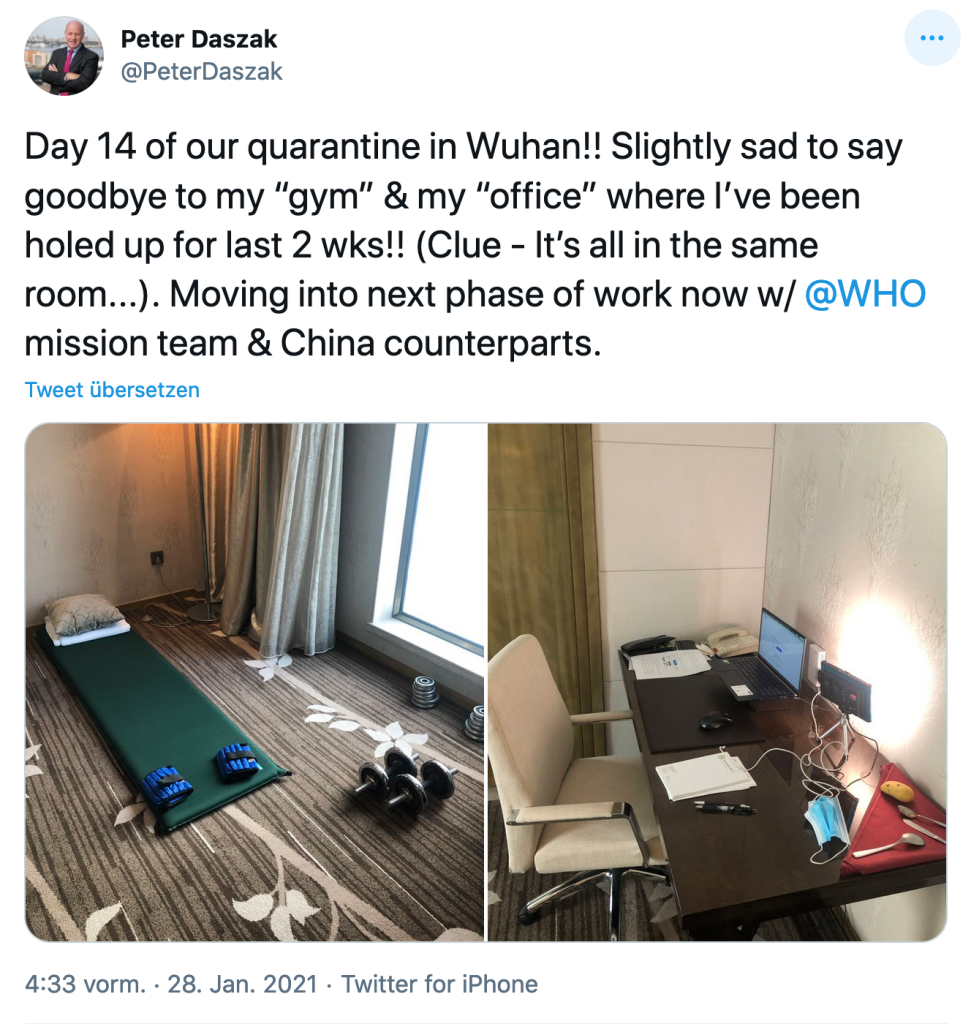Open Peter Daszak's profile picture
Image resolution: width=971 pixels, height=1024 pixels.
63,56
